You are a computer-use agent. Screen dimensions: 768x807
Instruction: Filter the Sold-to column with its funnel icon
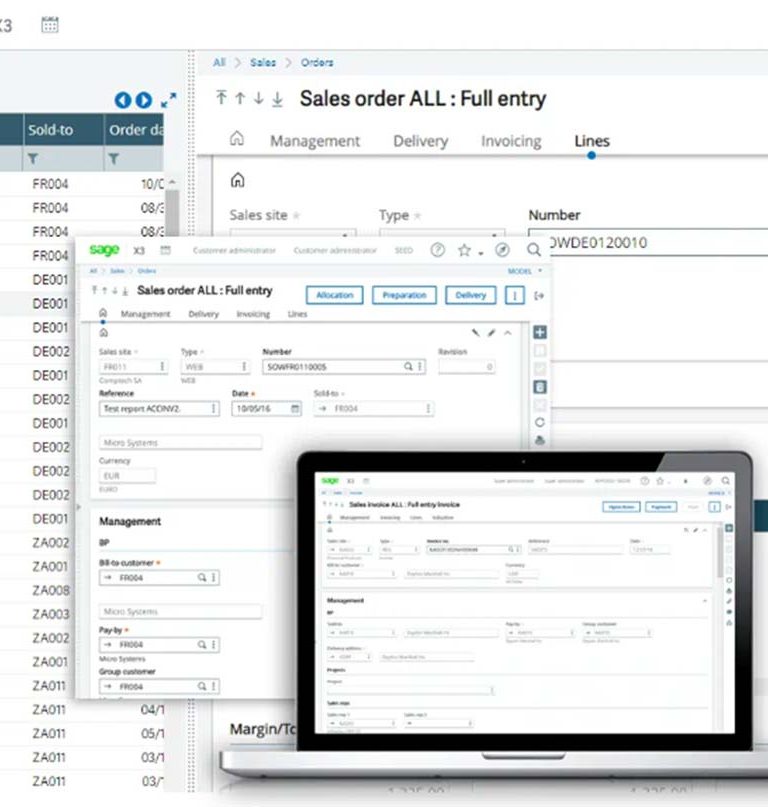[x=33, y=159]
